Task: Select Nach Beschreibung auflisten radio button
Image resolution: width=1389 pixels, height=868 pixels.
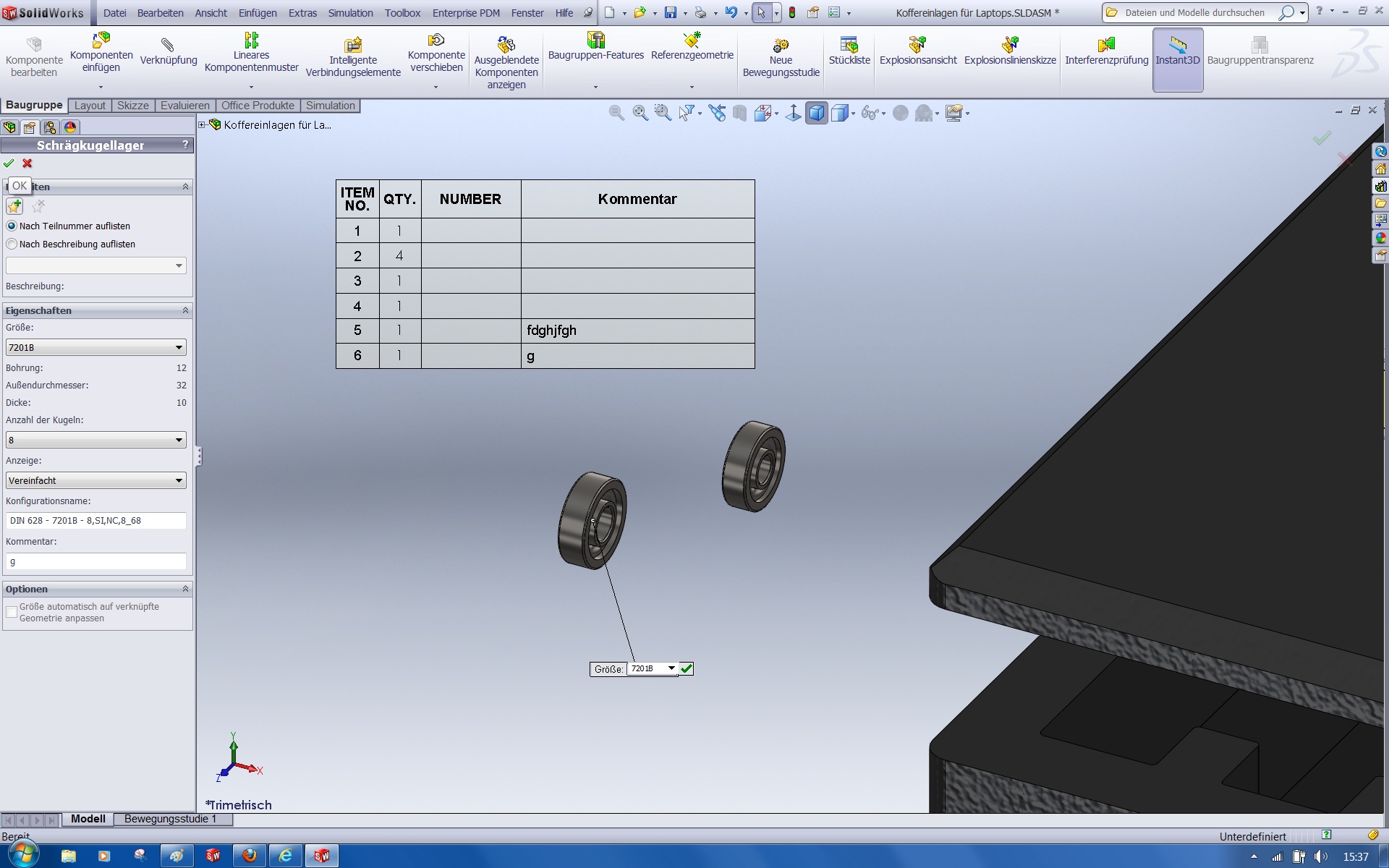Action: pos(12,244)
